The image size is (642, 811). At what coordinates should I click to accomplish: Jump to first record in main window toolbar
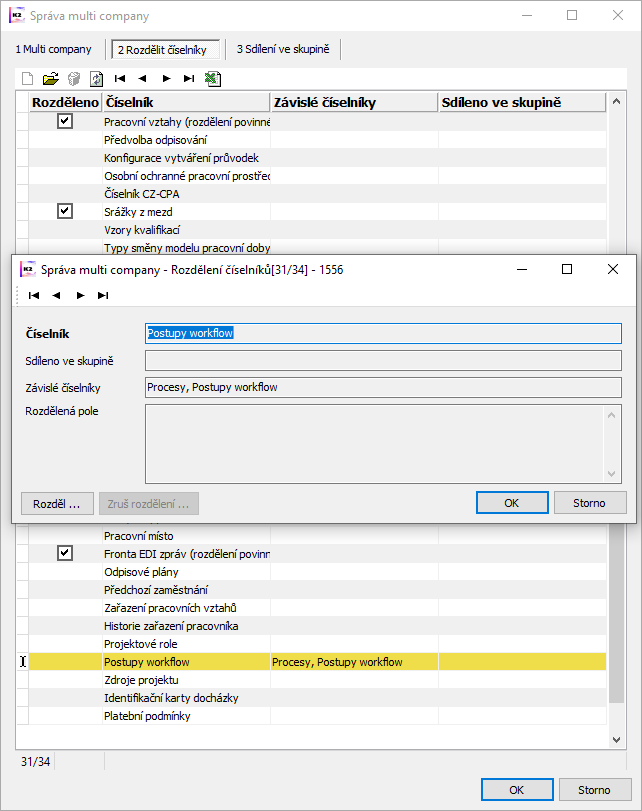click(120, 79)
